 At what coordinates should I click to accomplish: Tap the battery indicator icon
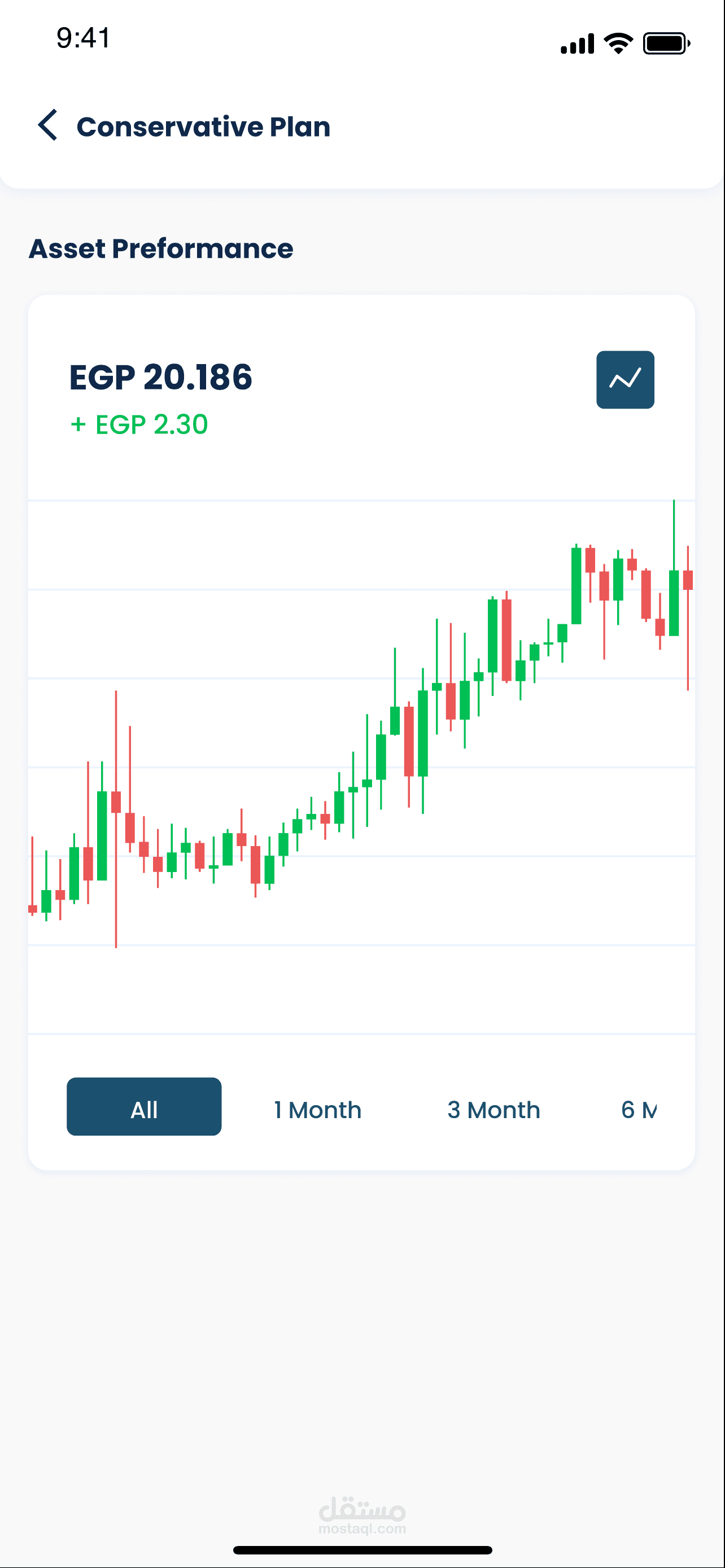click(666, 44)
